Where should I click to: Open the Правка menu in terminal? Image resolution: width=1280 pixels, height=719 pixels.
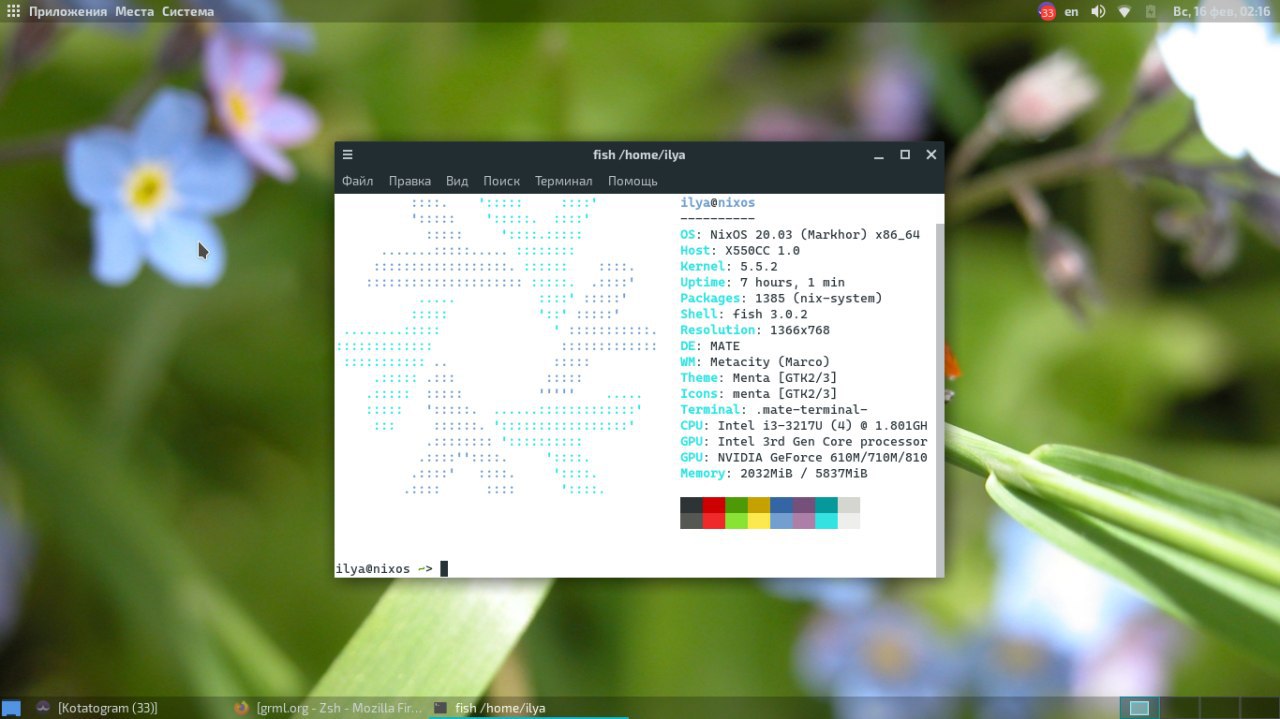coord(410,181)
